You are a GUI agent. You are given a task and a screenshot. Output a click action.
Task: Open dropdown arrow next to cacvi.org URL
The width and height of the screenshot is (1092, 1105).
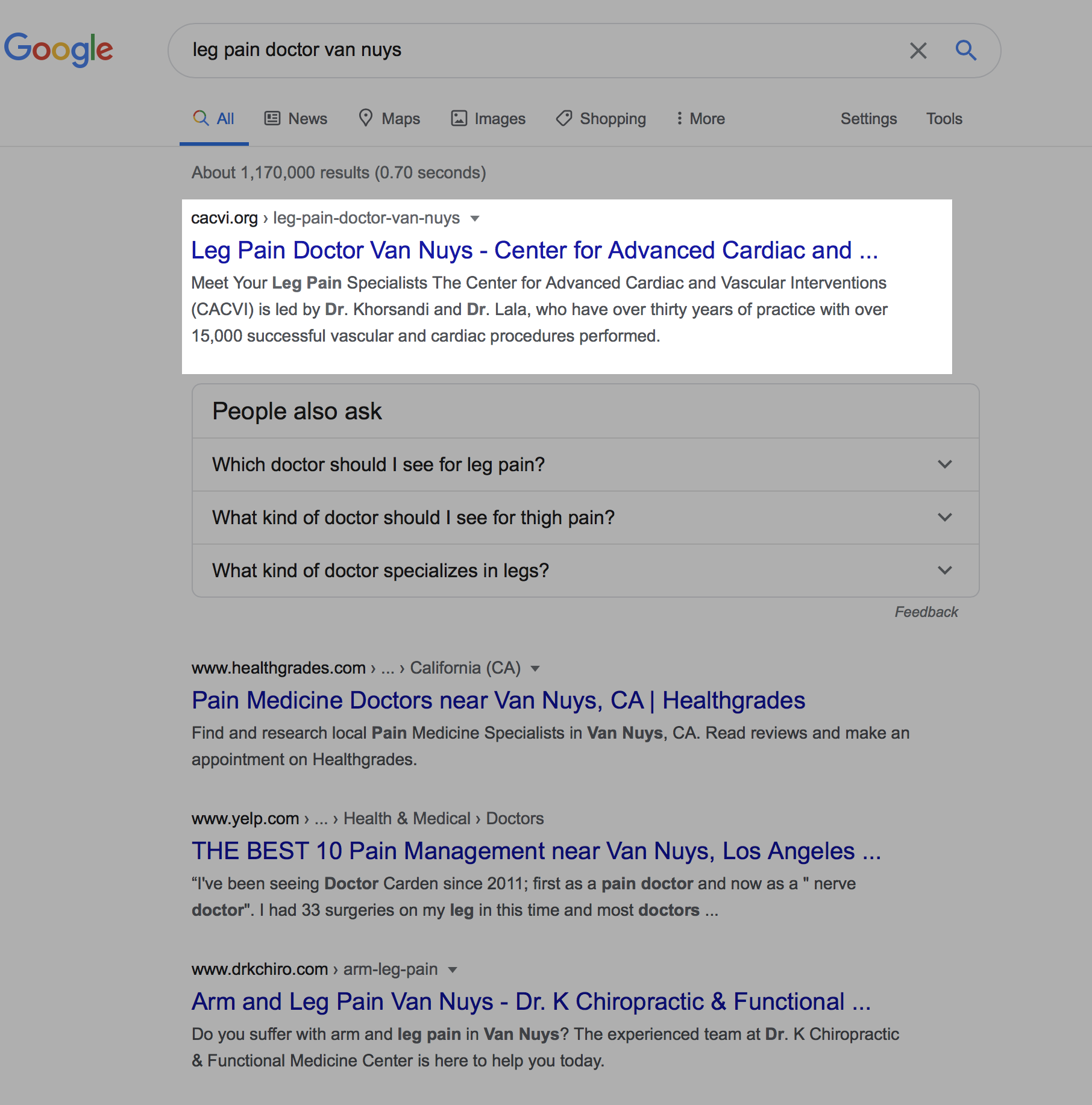click(x=475, y=218)
